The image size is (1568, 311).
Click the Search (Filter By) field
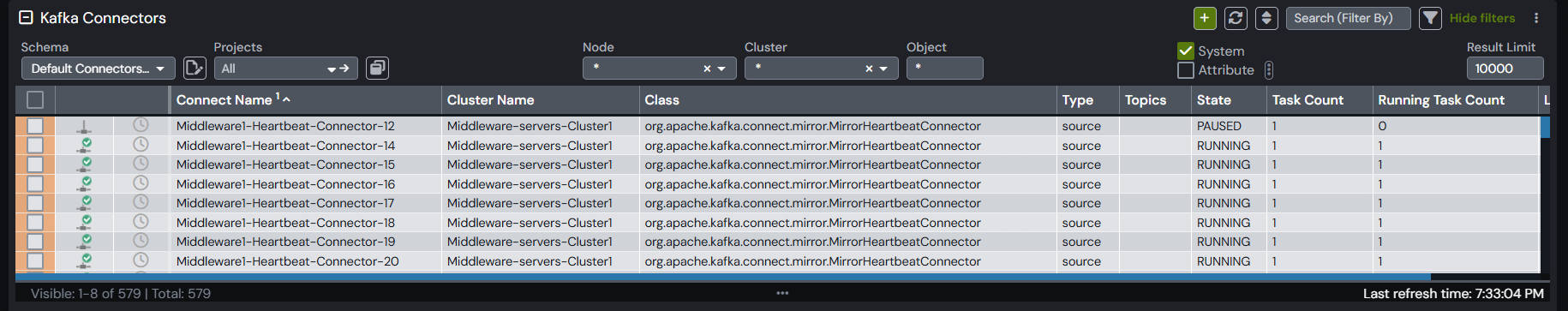pyautogui.click(x=1348, y=18)
